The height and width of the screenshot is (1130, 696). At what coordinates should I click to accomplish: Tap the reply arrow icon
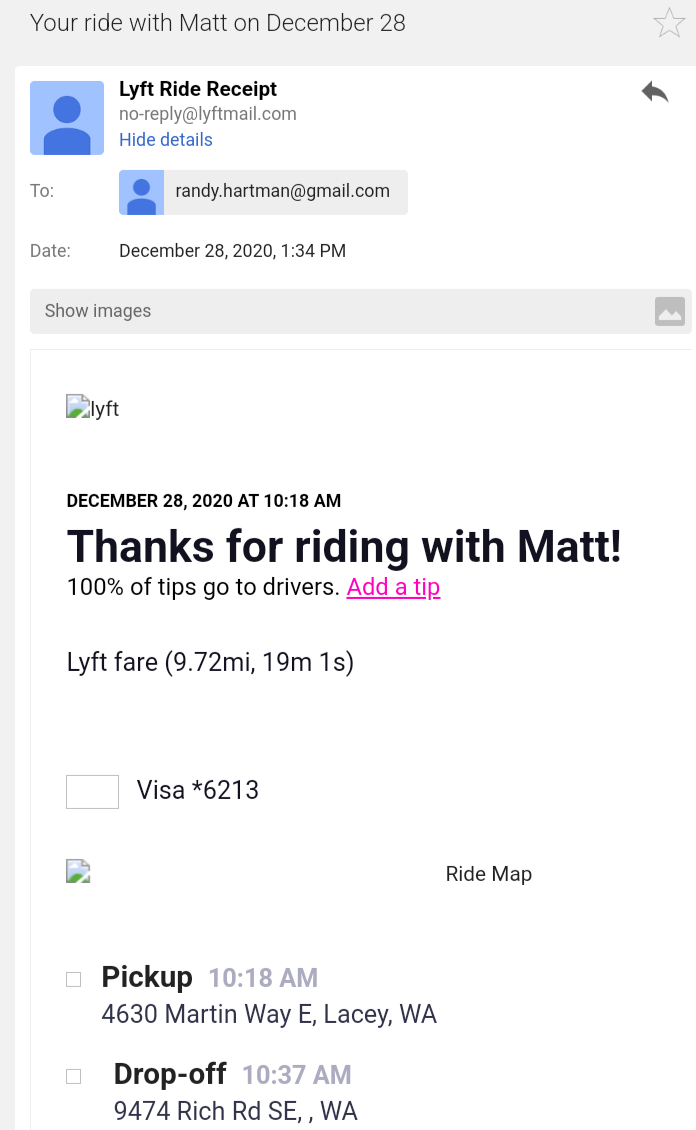(x=655, y=93)
